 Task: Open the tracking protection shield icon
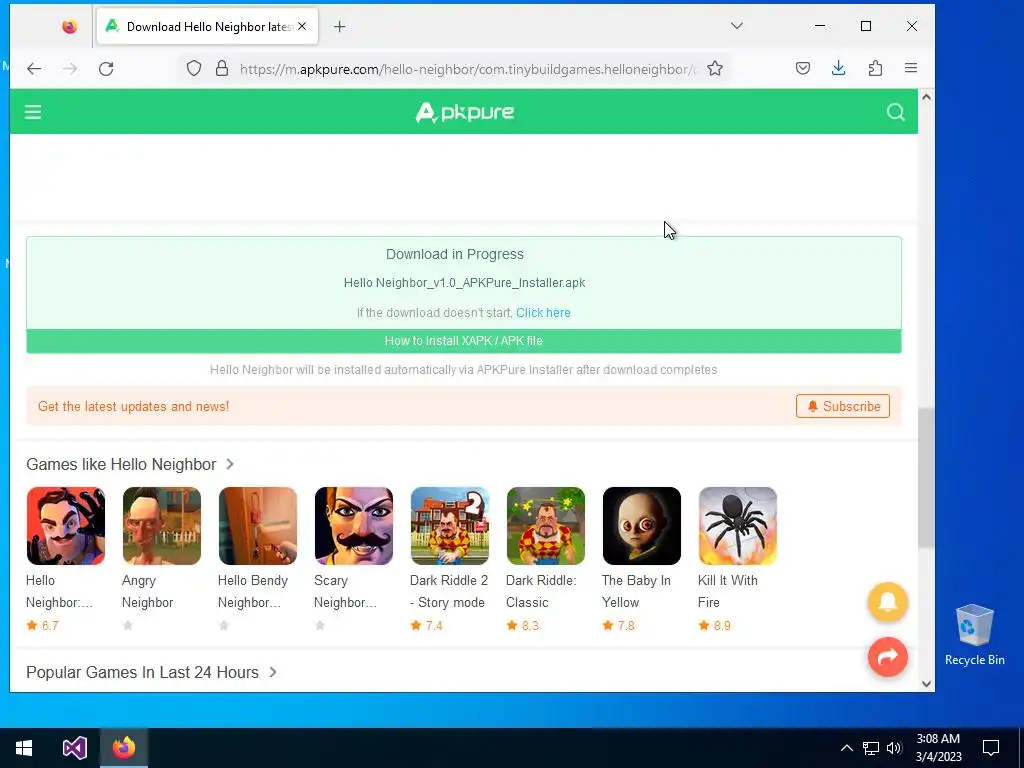tap(194, 69)
